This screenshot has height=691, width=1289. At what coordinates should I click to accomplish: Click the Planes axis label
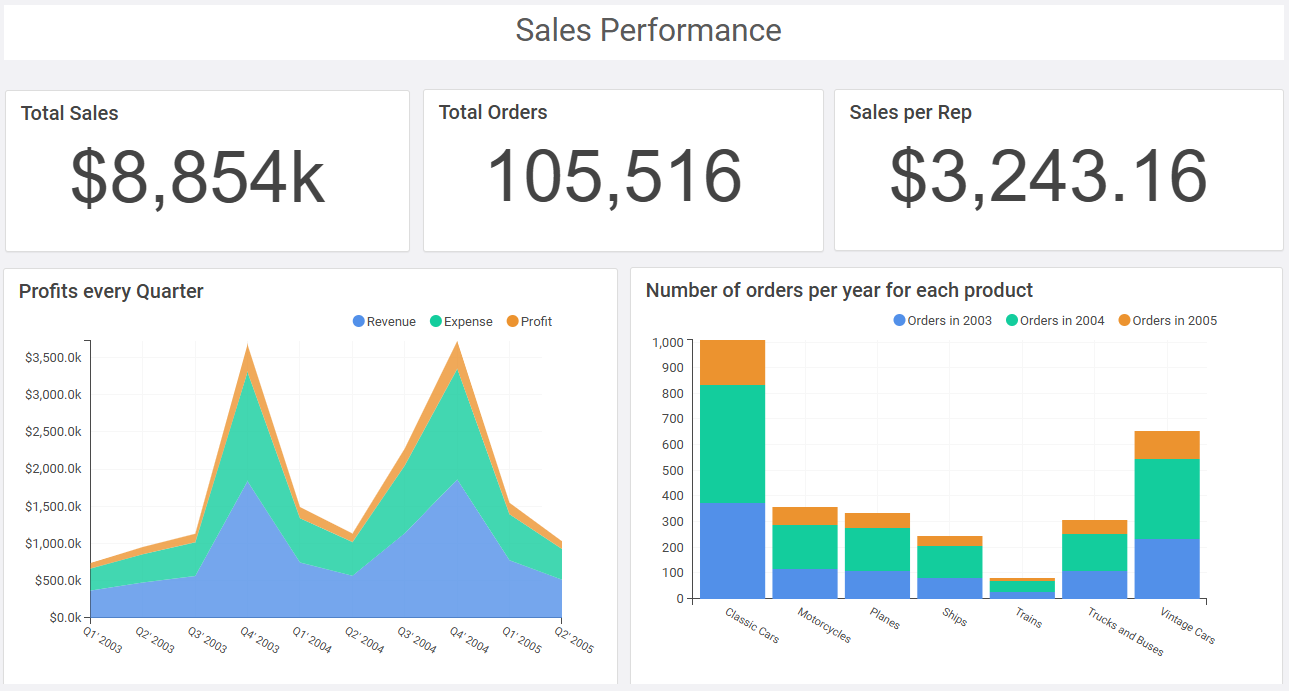[885, 619]
